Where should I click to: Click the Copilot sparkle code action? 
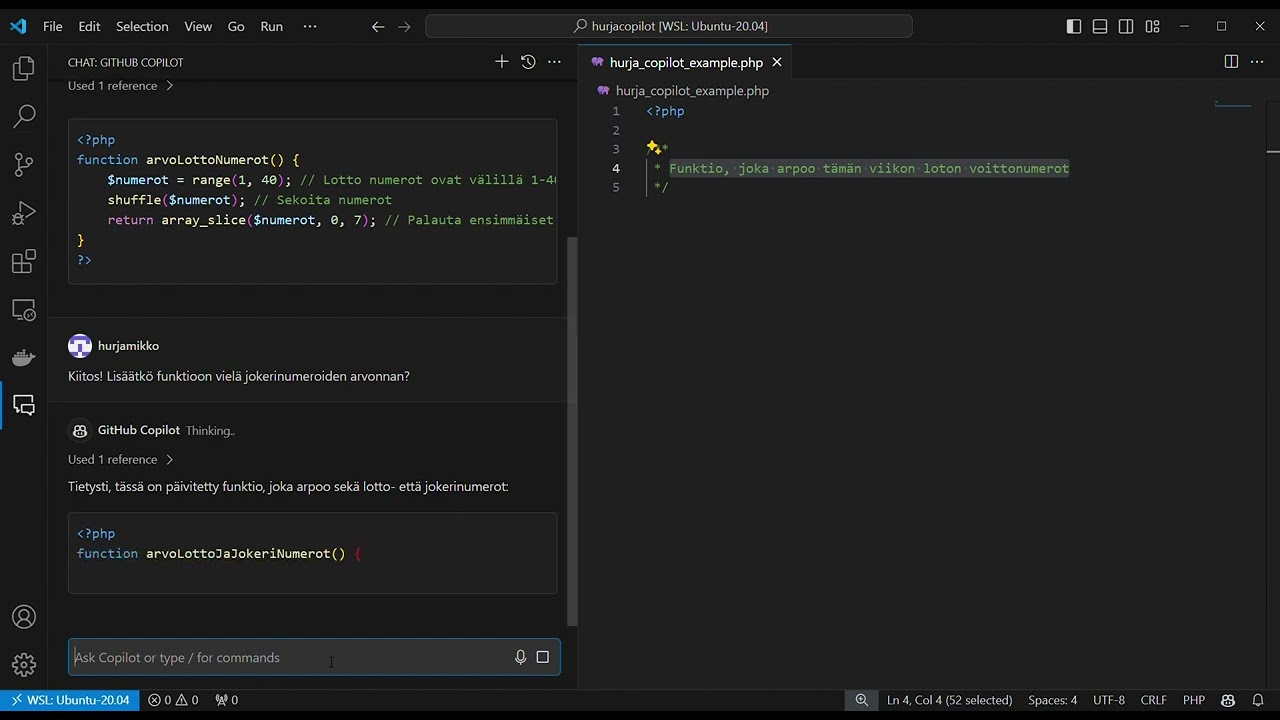pos(653,147)
